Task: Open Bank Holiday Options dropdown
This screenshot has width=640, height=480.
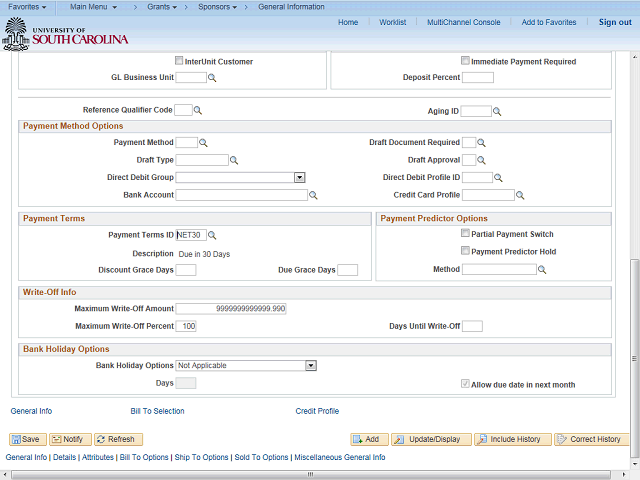Action: (311, 366)
